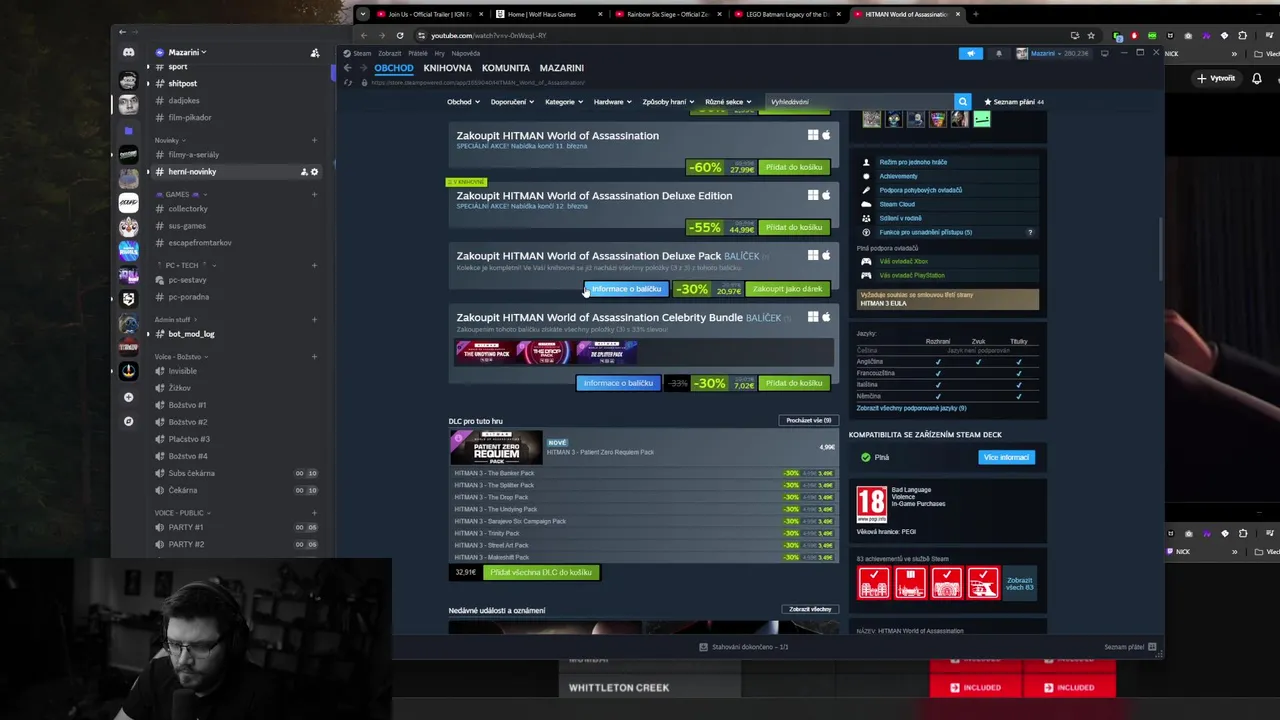Click the first red achievement icon

point(874,582)
